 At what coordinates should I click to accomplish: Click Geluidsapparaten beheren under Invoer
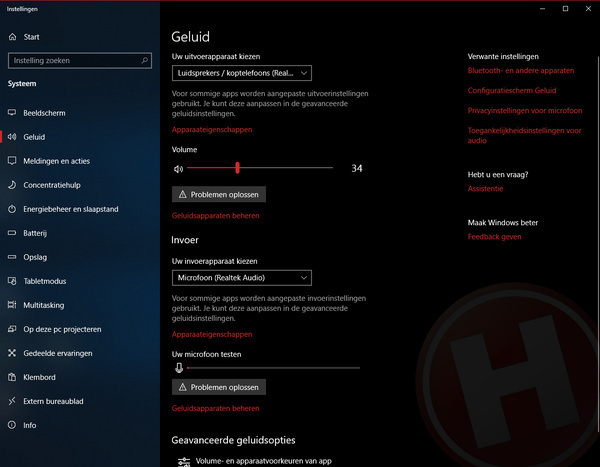pos(215,408)
